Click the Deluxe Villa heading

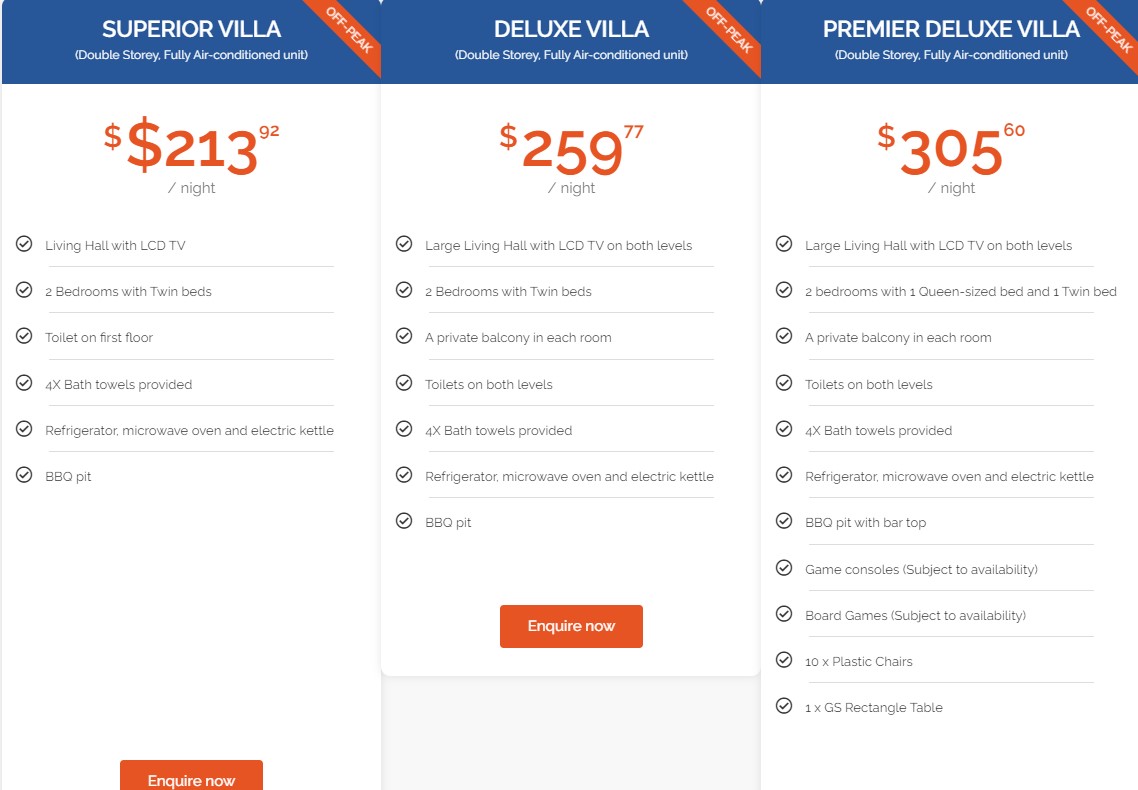(x=571, y=29)
